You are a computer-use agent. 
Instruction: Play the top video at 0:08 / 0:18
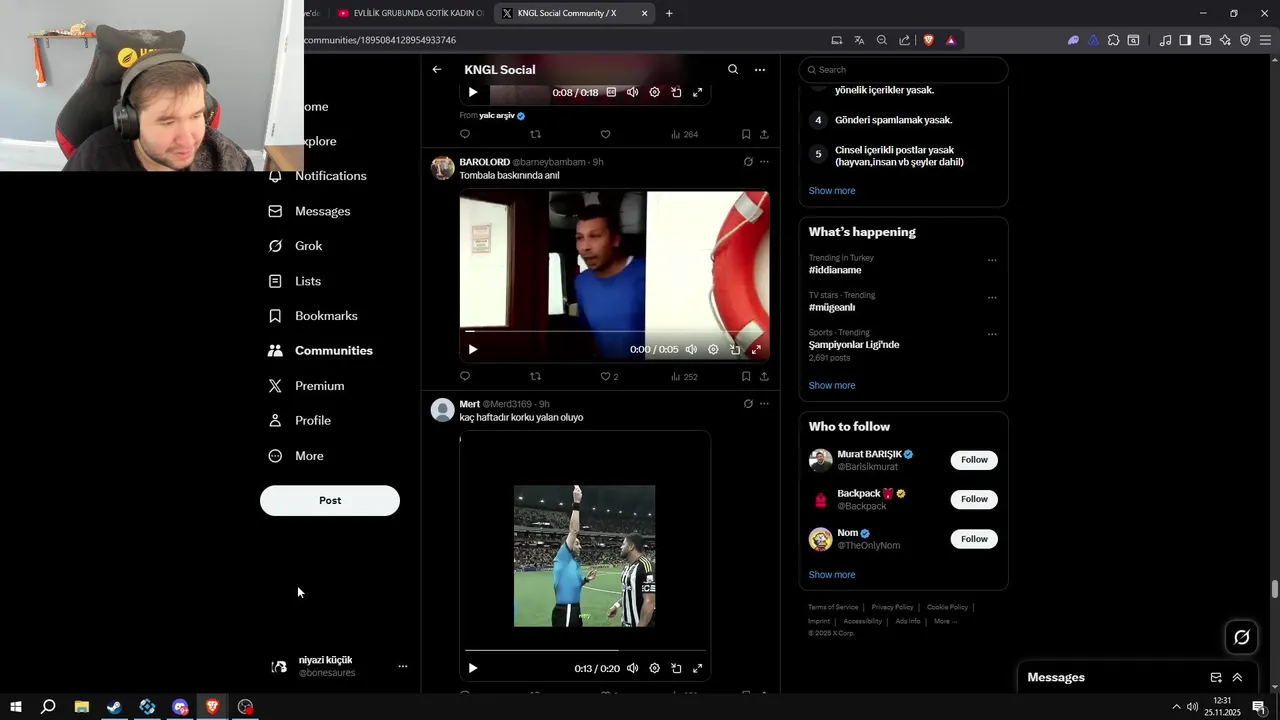(x=473, y=92)
